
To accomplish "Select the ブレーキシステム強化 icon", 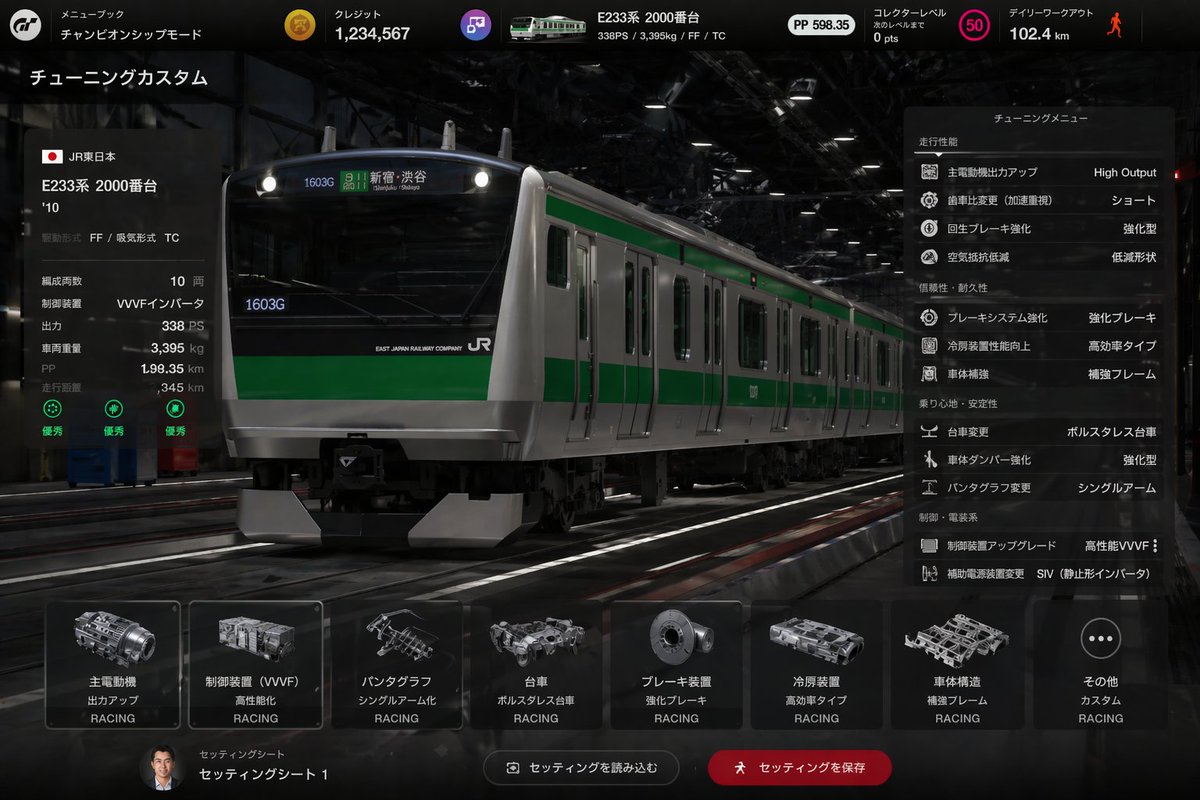I will (929, 317).
